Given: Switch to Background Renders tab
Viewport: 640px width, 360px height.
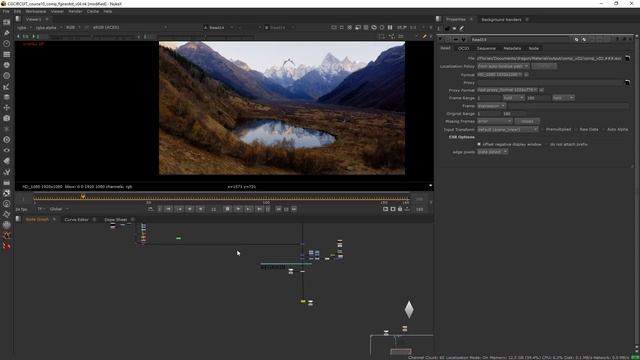Looking at the screenshot, I should (501, 20).
